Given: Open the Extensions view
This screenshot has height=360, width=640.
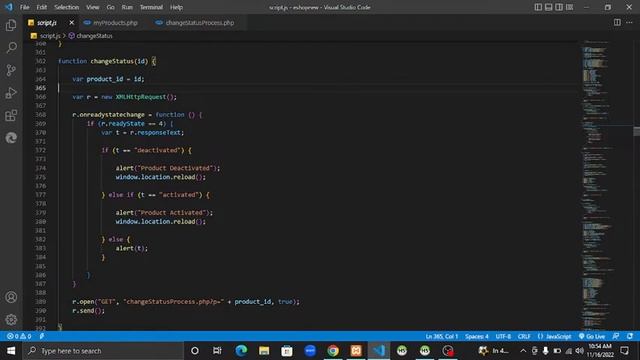Looking at the screenshot, I should point(11,116).
